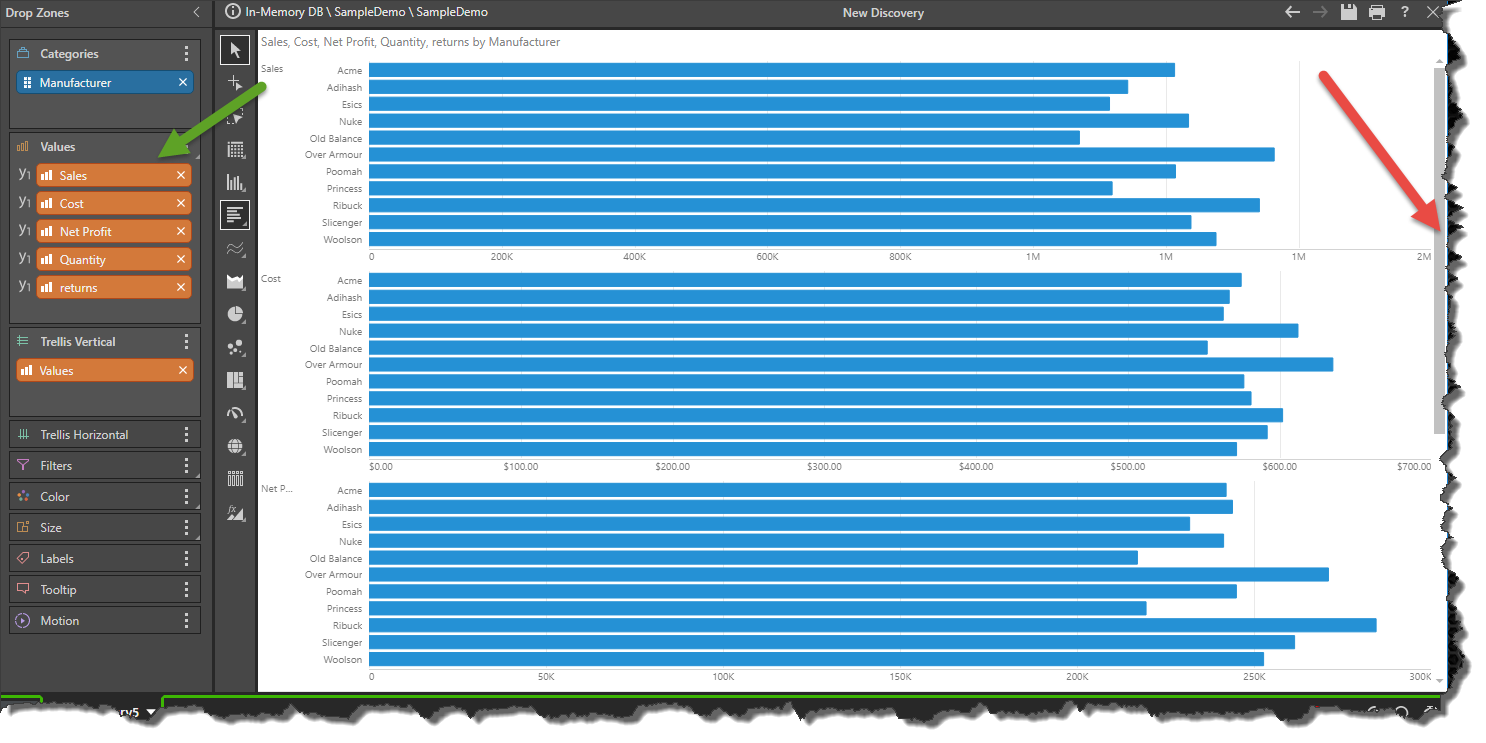1486x743 pixels.
Task: Switch to the gauge visualization
Action: tap(235, 413)
